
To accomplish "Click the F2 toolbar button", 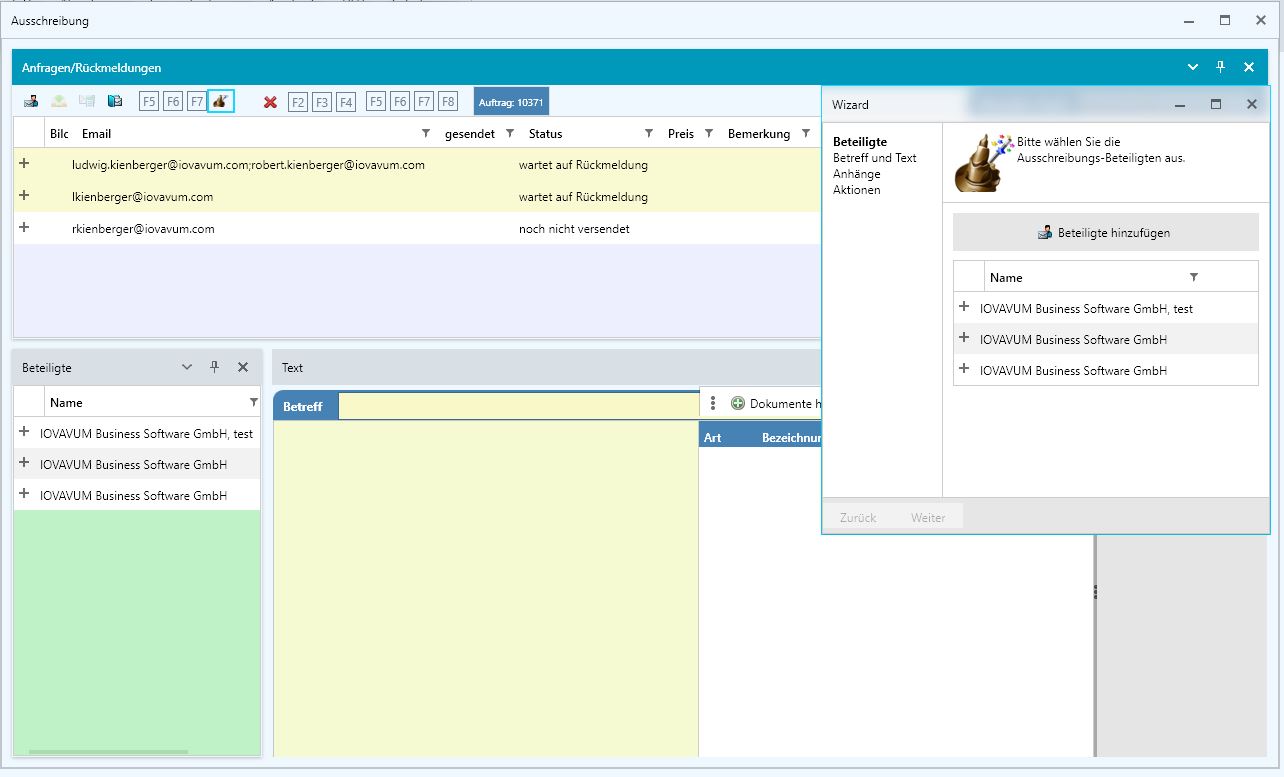I will [298, 102].
